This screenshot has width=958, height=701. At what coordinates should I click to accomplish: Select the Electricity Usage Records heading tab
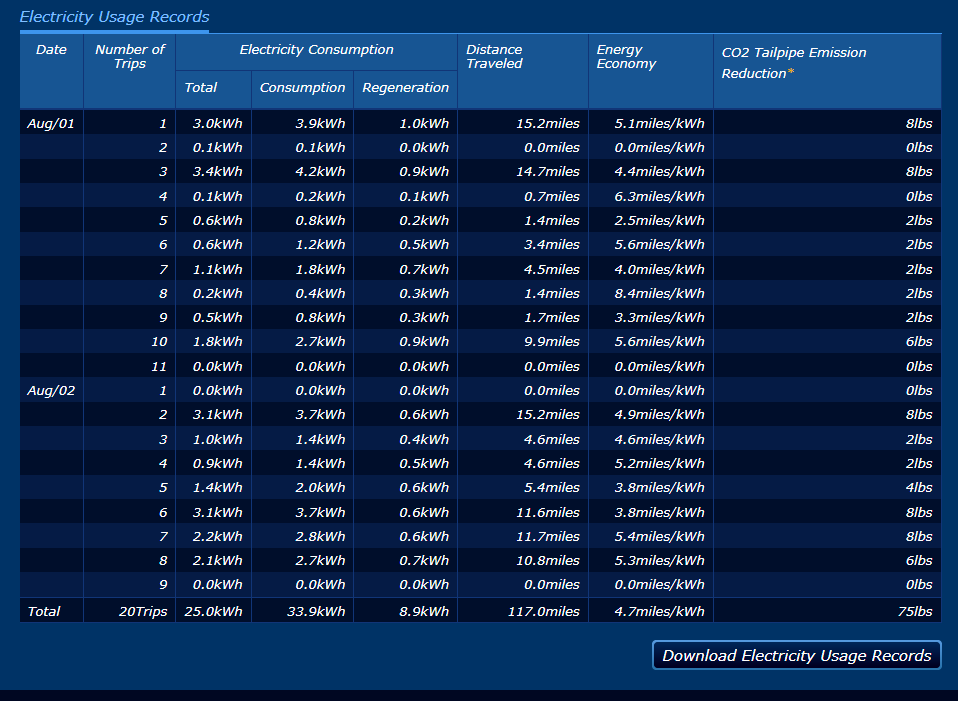(x=114, y=17)
